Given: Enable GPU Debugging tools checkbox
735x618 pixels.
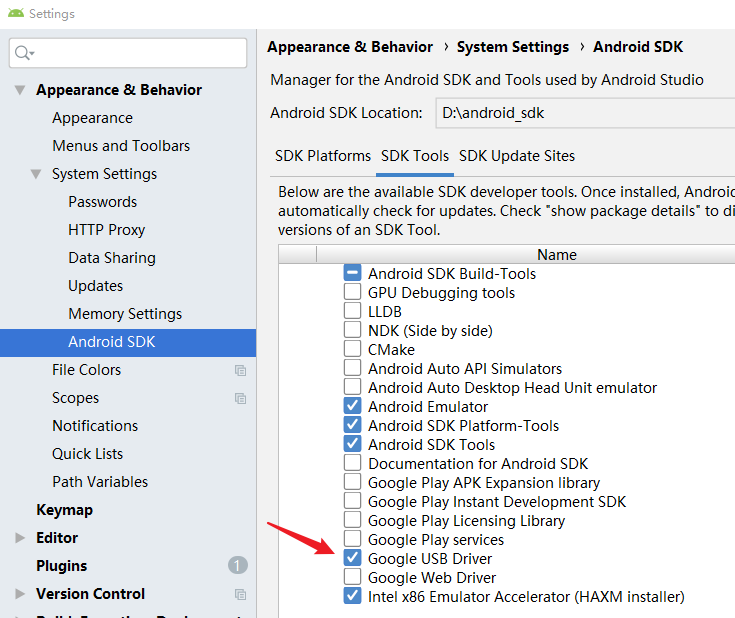Looking at the screenshot, I should (x=352, y=292).
